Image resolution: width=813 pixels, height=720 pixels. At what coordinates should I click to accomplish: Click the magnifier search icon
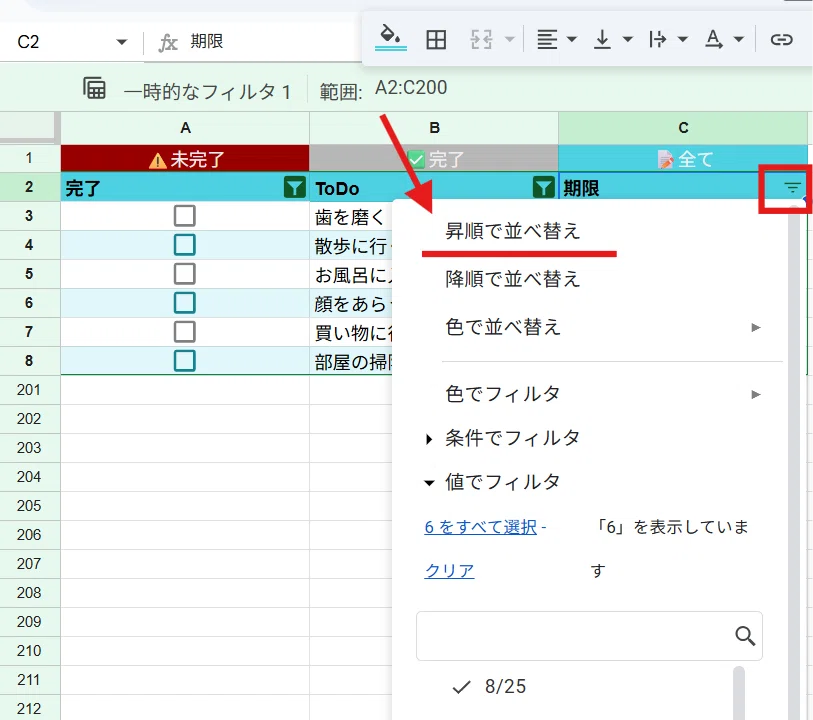745,636
